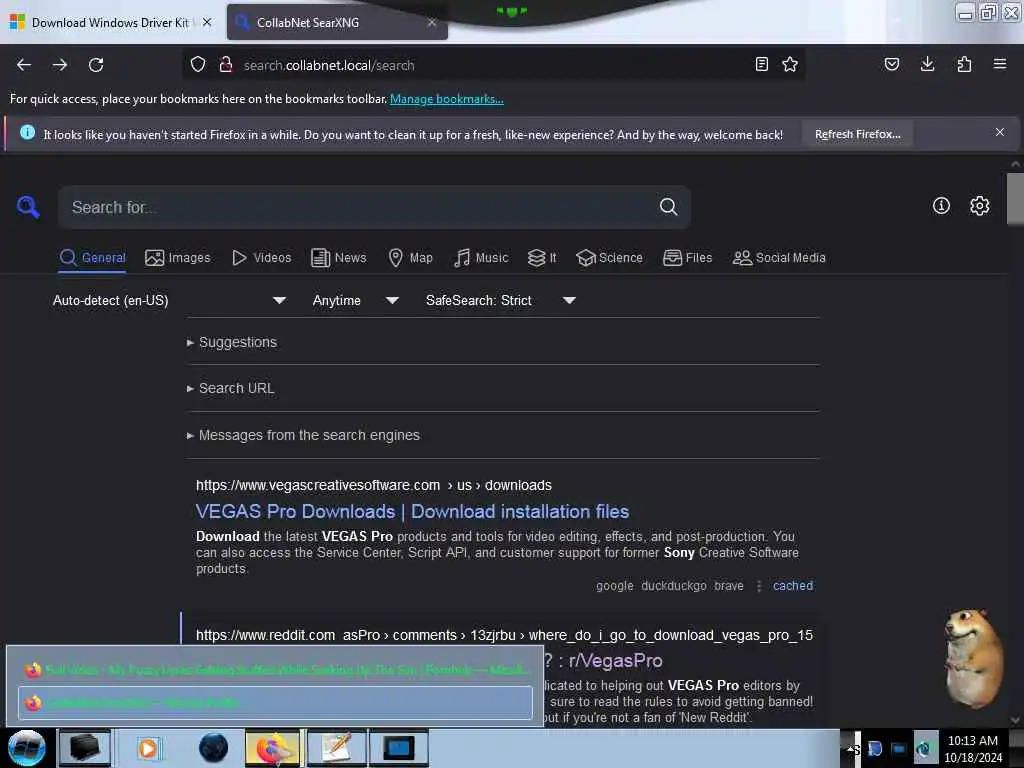
Task: Switch to the Files category
Action: point(687,257)
